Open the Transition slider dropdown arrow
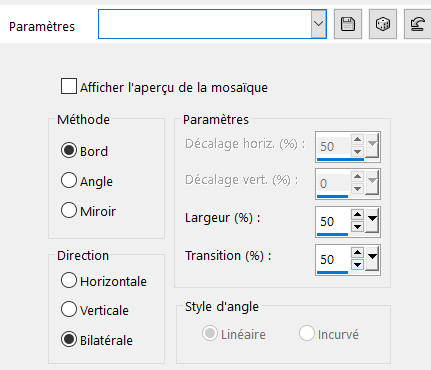 coord(372,259)
